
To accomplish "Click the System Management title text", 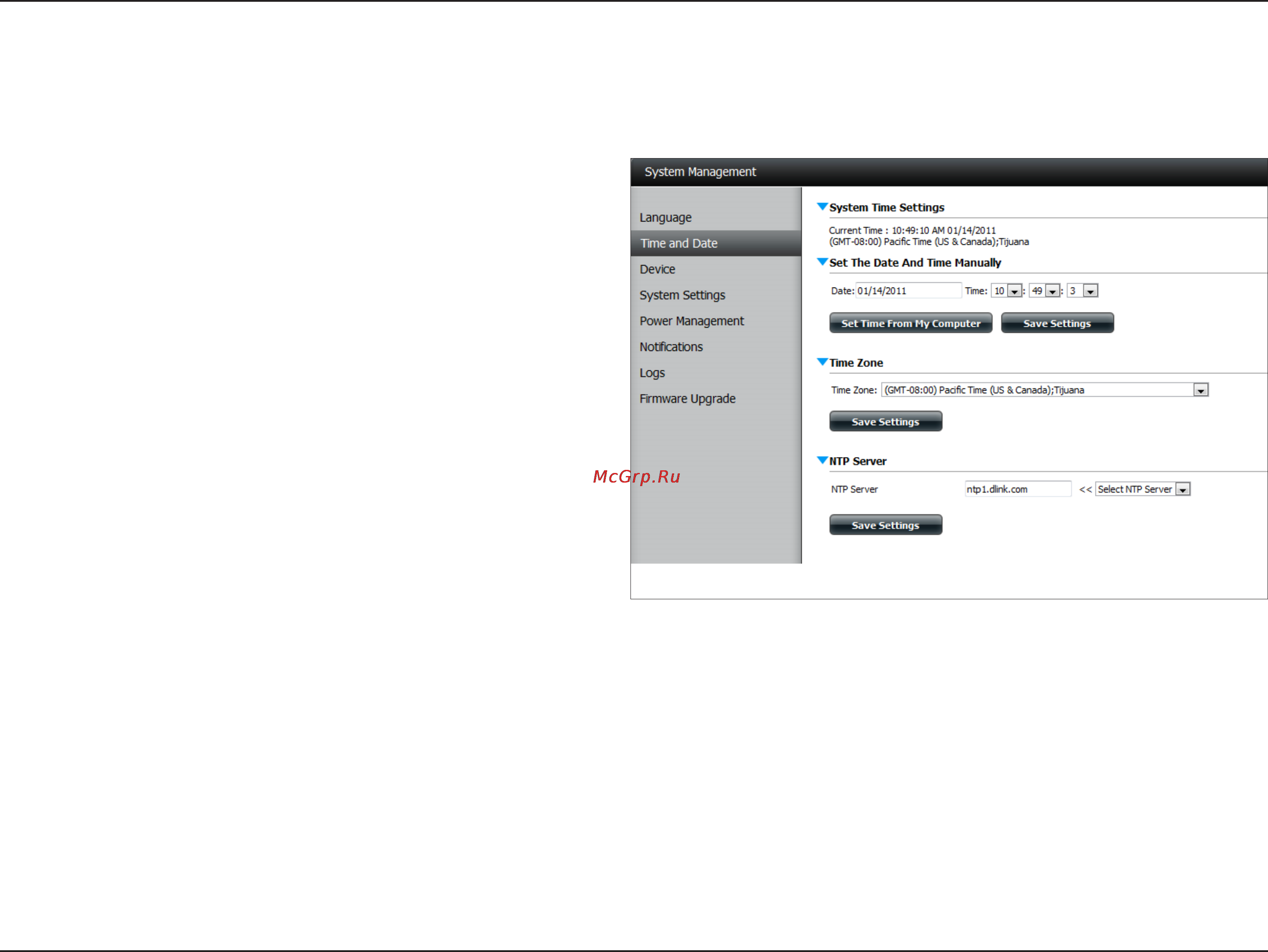I will pyautogui.click(x=700, y=172).
